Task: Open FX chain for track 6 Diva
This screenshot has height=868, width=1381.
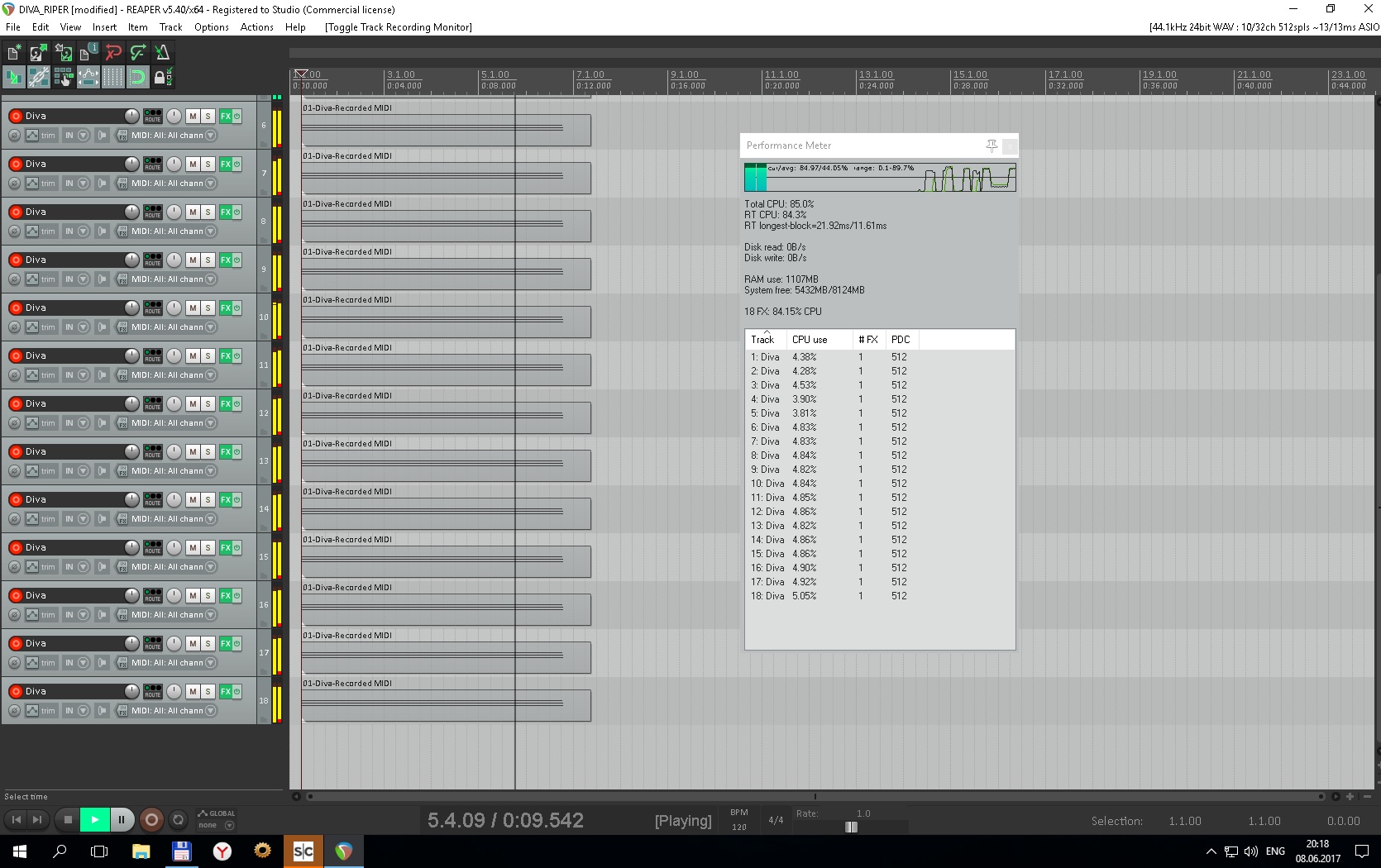Action: click(x=225, y=117)
